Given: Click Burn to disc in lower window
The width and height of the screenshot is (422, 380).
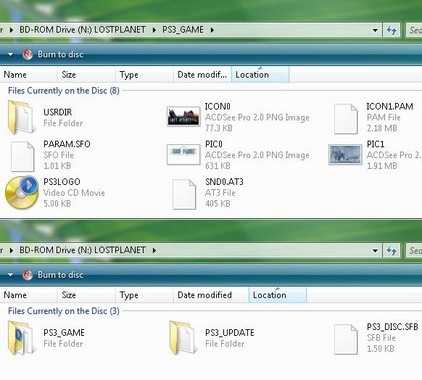Looking at the screenshot, I should [x=60, y=275].
